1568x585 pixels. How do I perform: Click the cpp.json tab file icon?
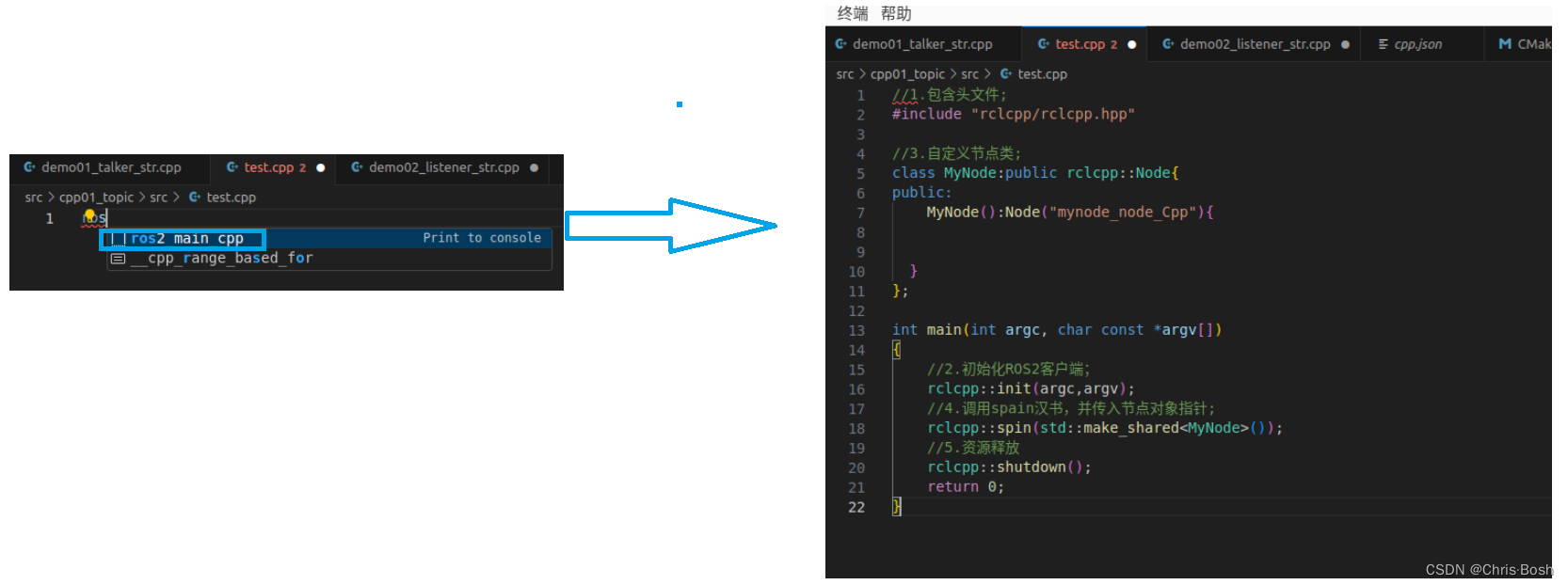(1383, 44)
